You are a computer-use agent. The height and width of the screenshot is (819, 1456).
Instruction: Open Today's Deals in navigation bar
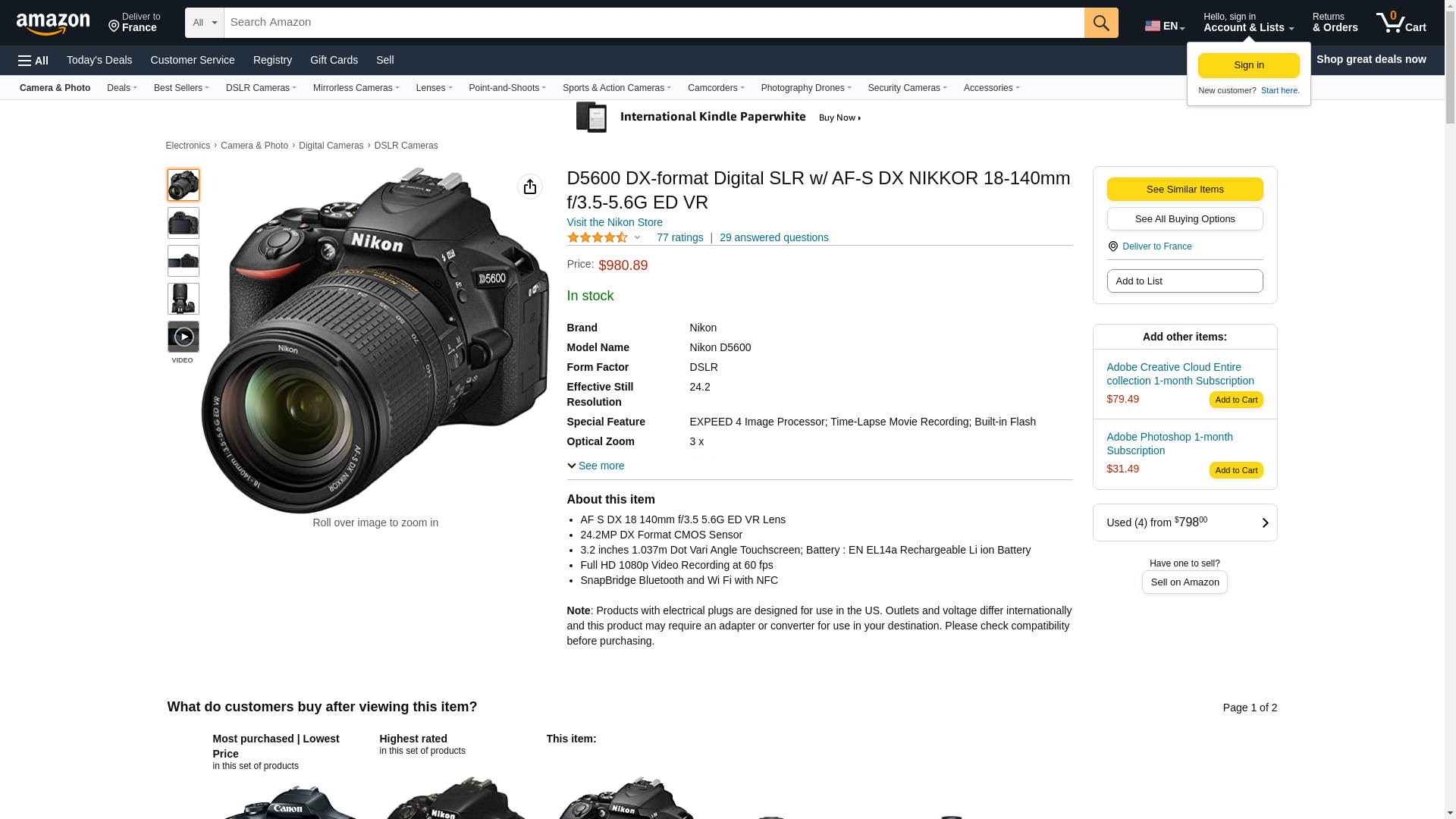coord(99,60)
